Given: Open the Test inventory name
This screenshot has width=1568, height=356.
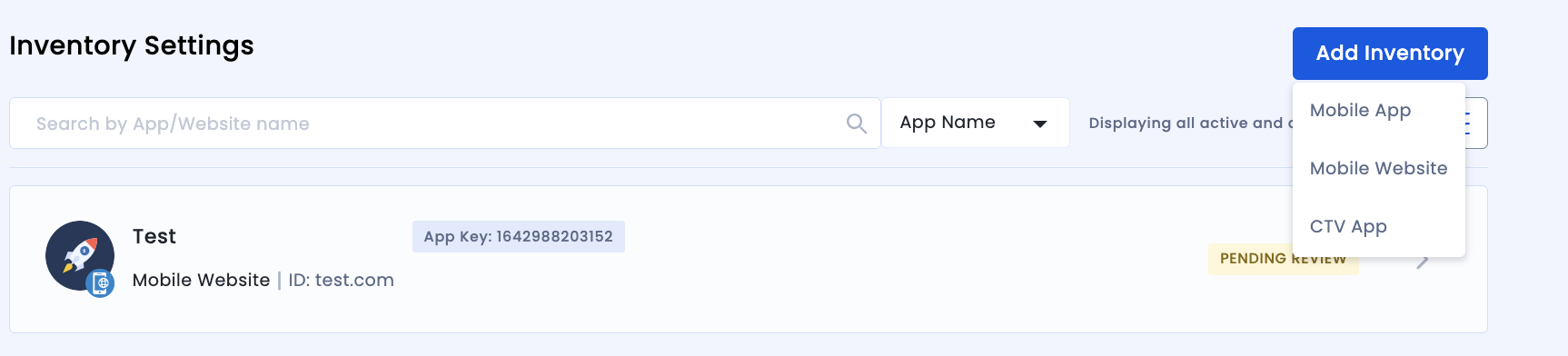Looking at the screenshot, I should (x=154, y=237).
